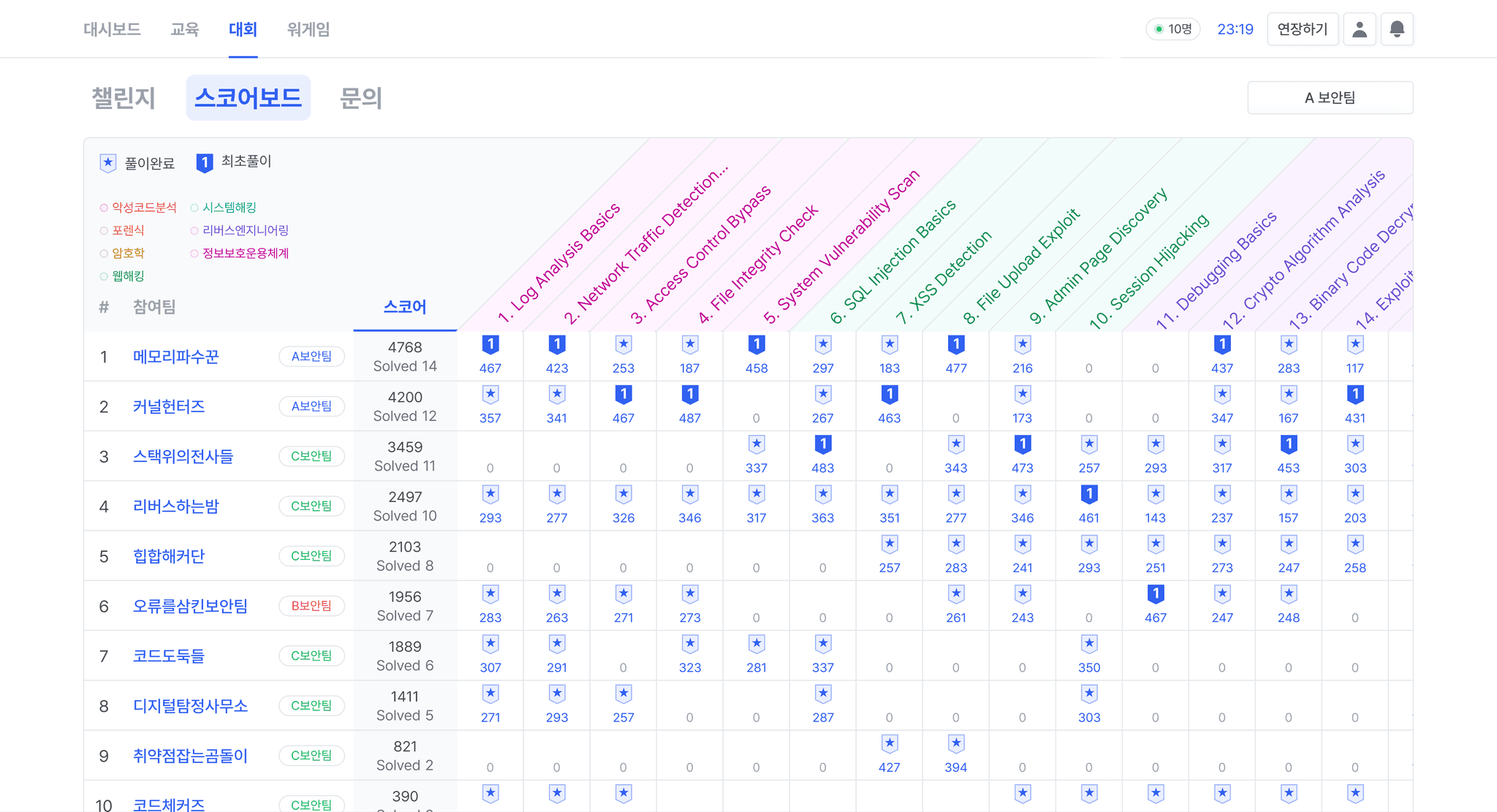
Task: Click the 참여팀 column header
Action: [x=154, y=307]
